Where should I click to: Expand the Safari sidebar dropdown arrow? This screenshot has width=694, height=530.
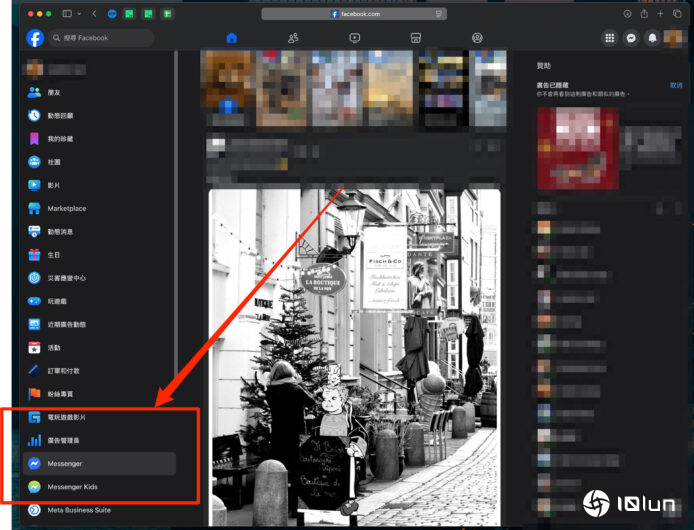79,14
